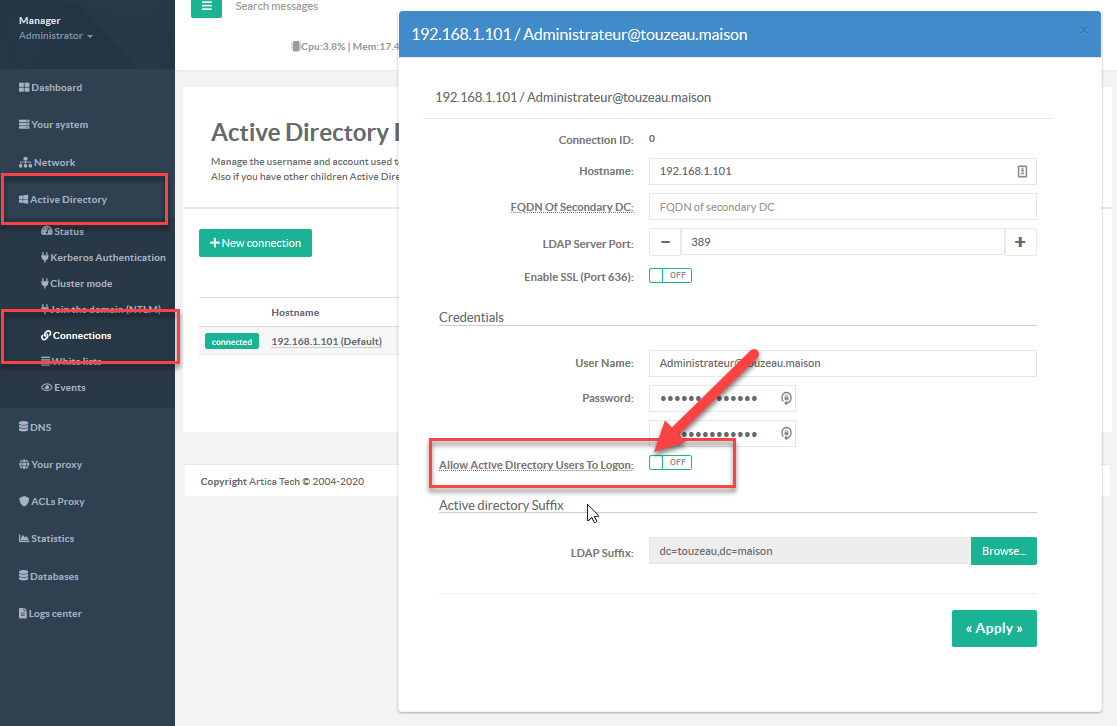Decrease LDAP Server Port with minus
The image size is (1117, 726).
click(665, 242)
